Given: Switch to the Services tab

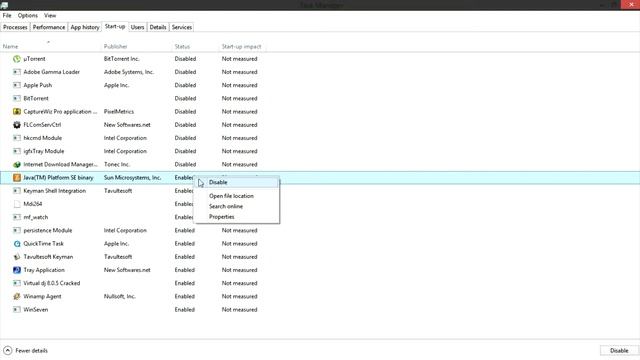Looking at the screenshot, I should pyautogui.click(x=182, y=27).
